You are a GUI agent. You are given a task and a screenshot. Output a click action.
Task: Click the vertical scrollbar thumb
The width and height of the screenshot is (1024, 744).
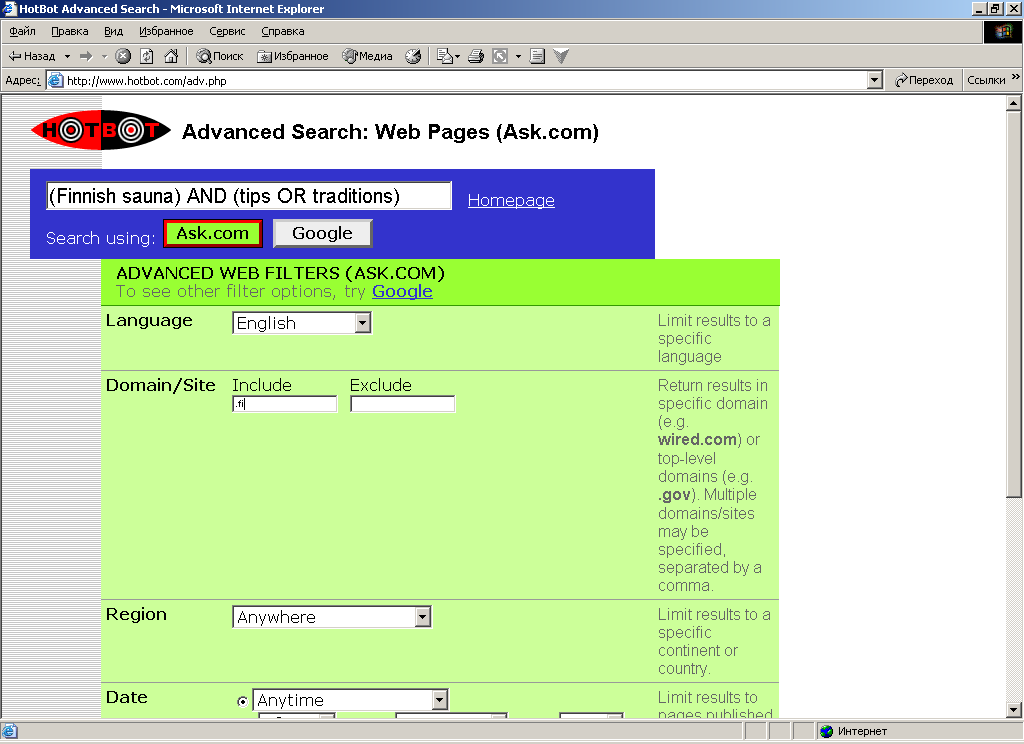click(1014, 304)
